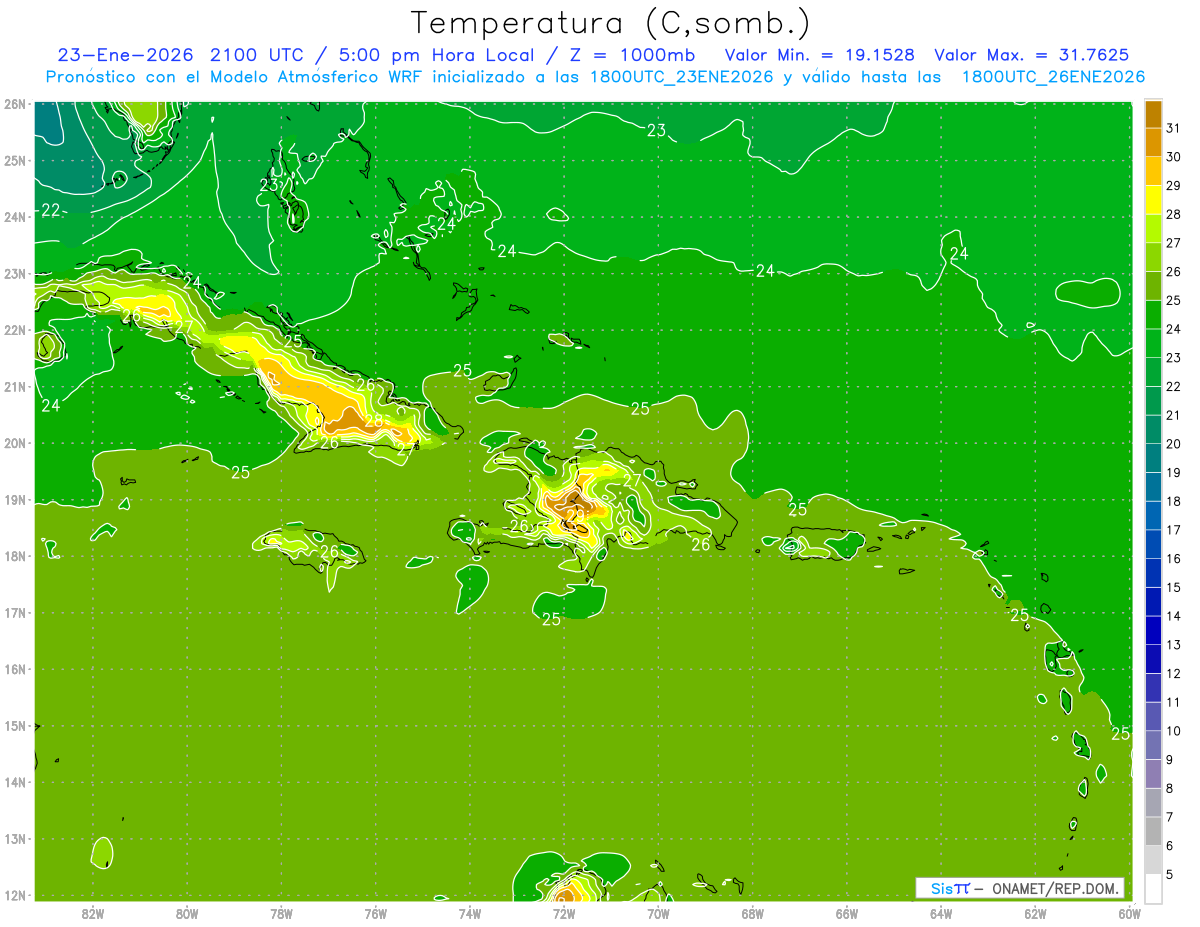The height and width of the screenshot is (927, 1200).
Task: Pick the deep blue swatch between 13 and 14
Action: 1153,631
